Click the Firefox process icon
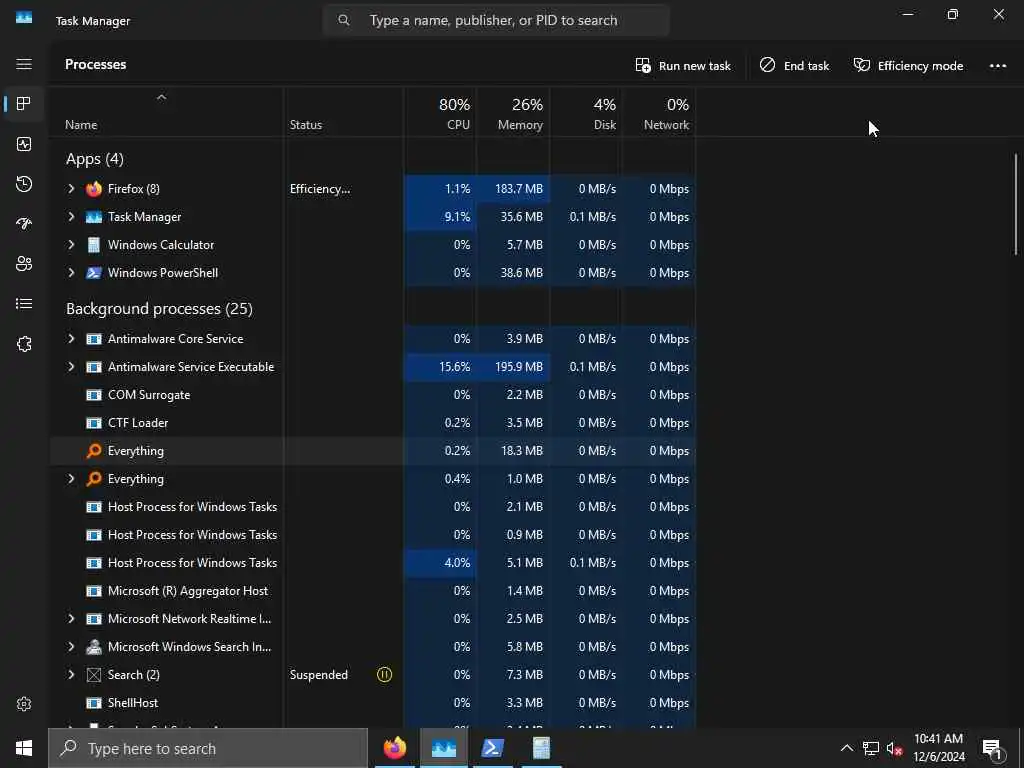 94,189
